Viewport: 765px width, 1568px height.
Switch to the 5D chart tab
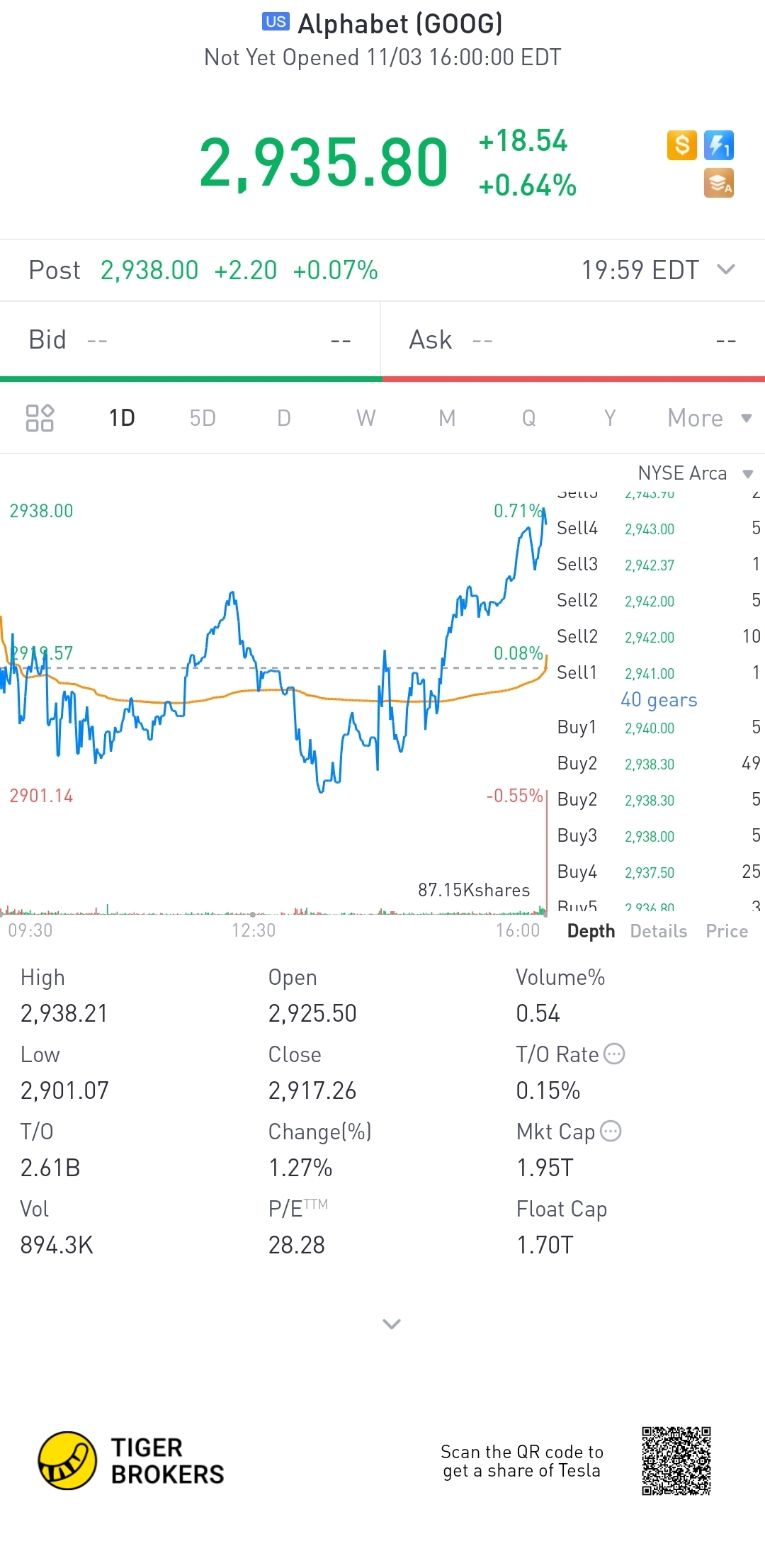tap(203, 418)
